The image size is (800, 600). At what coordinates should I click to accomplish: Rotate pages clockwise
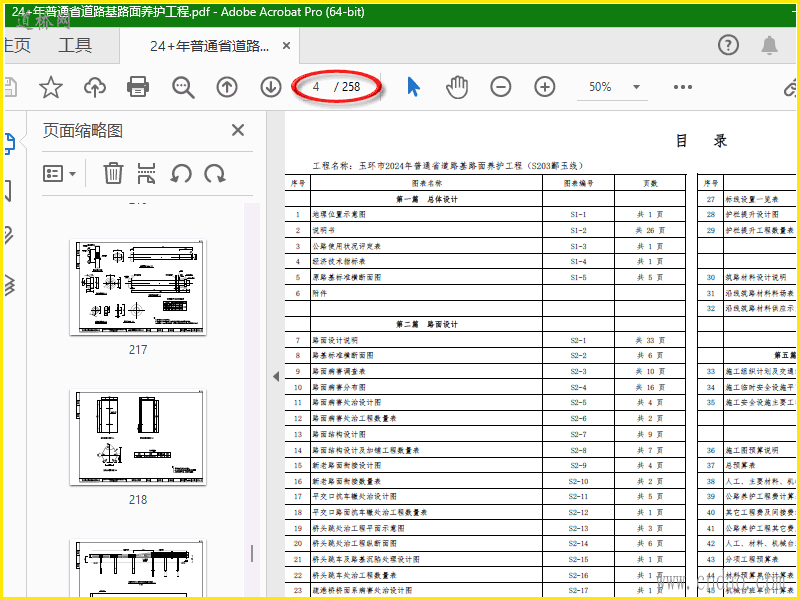coord(215,173)
